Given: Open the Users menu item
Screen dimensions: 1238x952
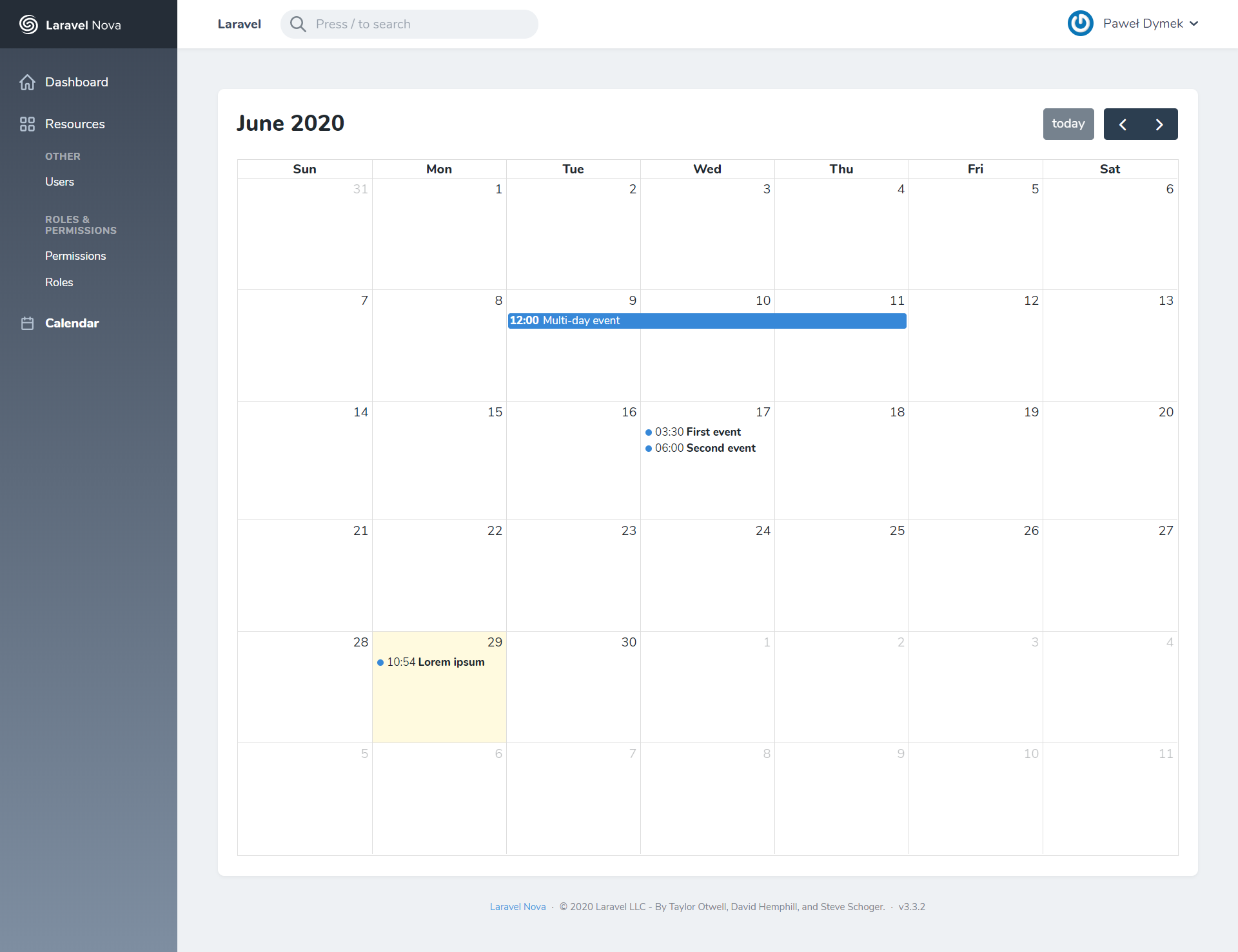Looking at the screenshot, I should 59,182.
